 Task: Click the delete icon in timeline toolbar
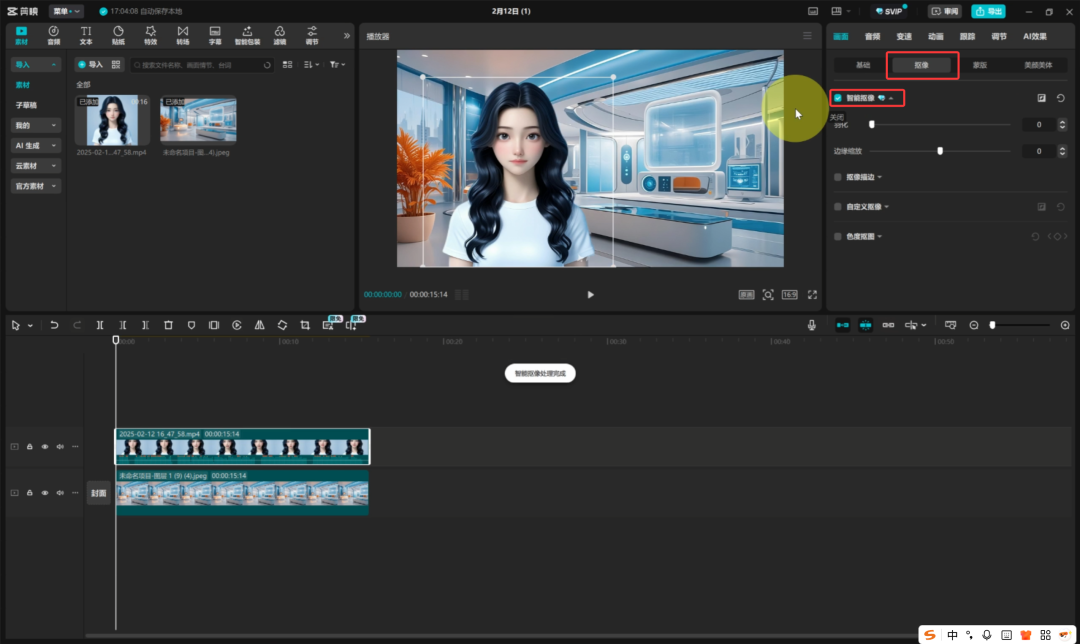coord(168,325)
